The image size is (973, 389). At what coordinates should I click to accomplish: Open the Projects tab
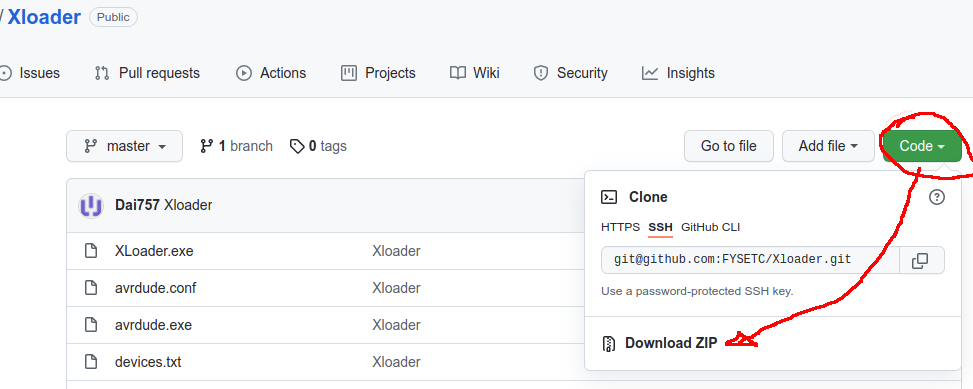(x=379, y=73)
